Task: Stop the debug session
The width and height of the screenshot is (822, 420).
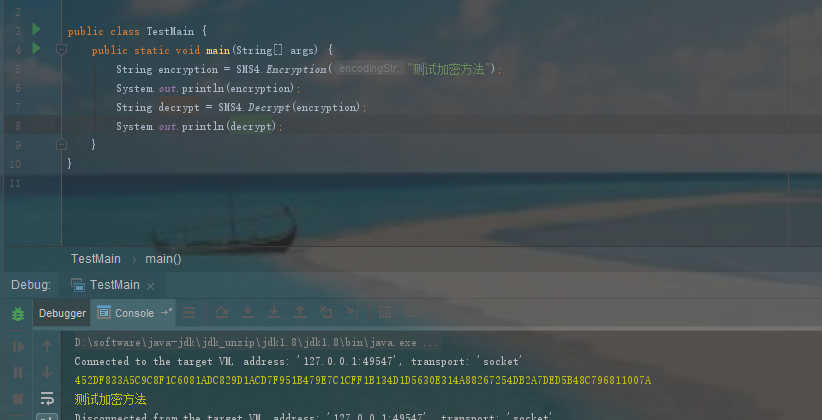Action: [18, 399]
